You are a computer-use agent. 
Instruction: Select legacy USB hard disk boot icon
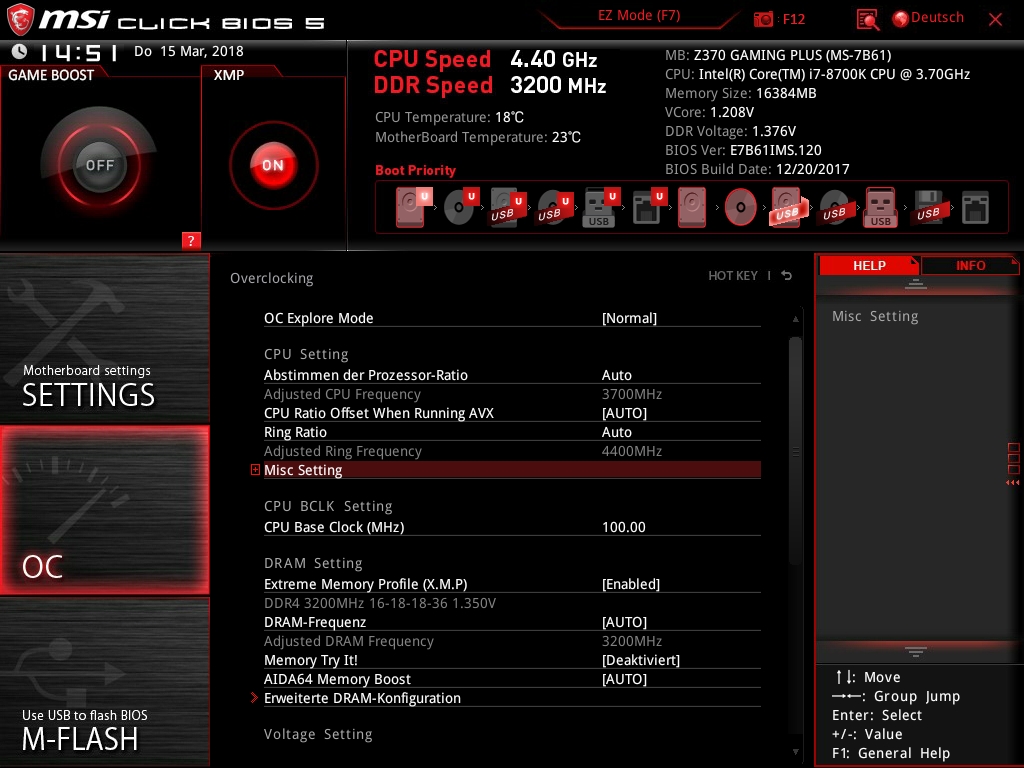click(x=788, y=207)
